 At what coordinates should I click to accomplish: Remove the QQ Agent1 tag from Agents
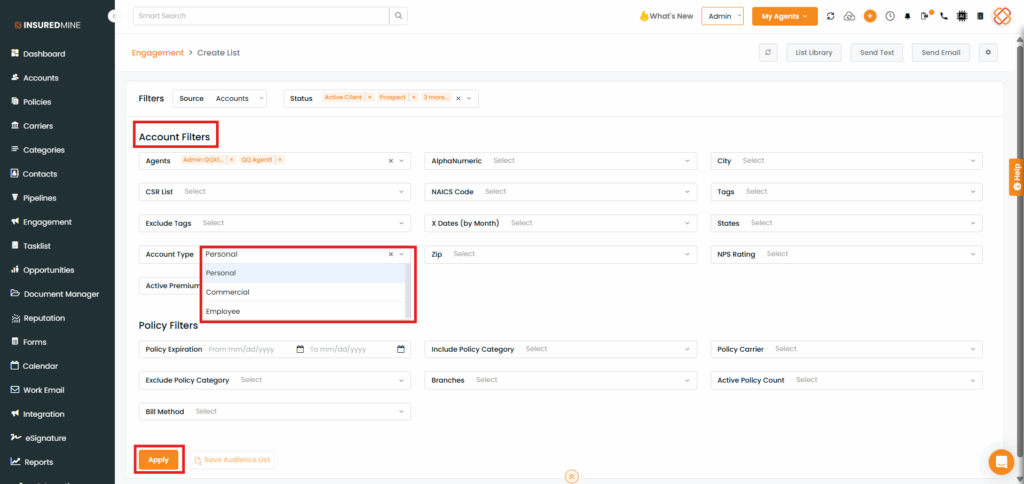point(280,160)
